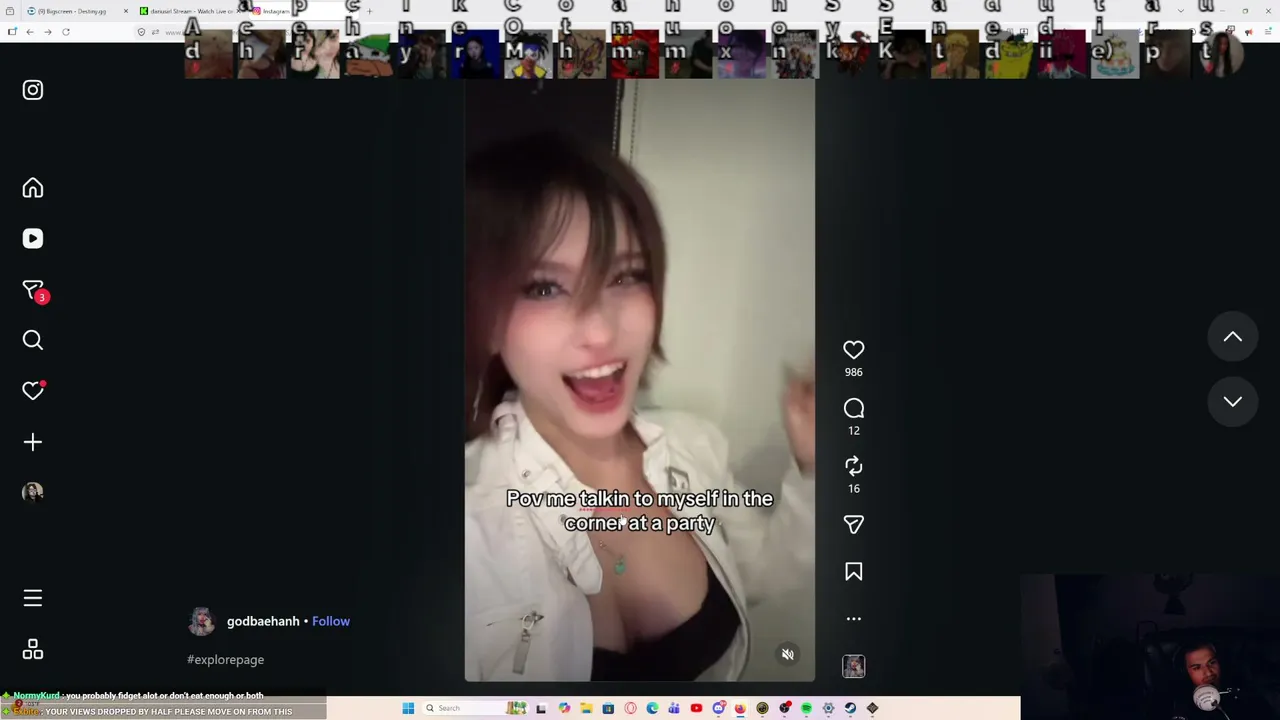This screenshot has height=720, width=1280.
Task: Open the browser tab list dropdown
Action: click(x=1181, y=11)
